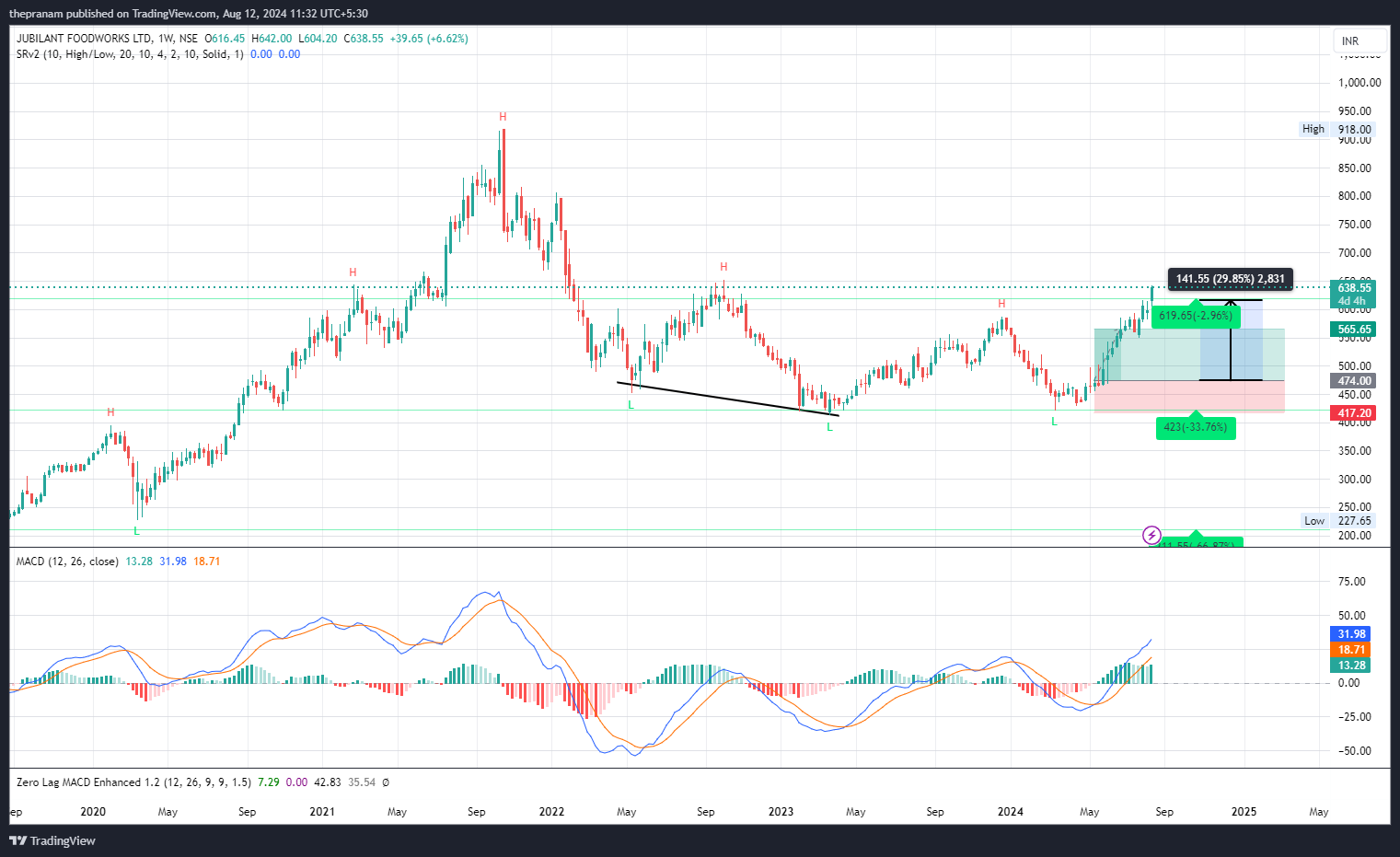This screenshot has height=857, width=1400.
Task: Click the orange 18.71 tag on MACD axis
Action: pyautogui.click(x=1352, y=650)
